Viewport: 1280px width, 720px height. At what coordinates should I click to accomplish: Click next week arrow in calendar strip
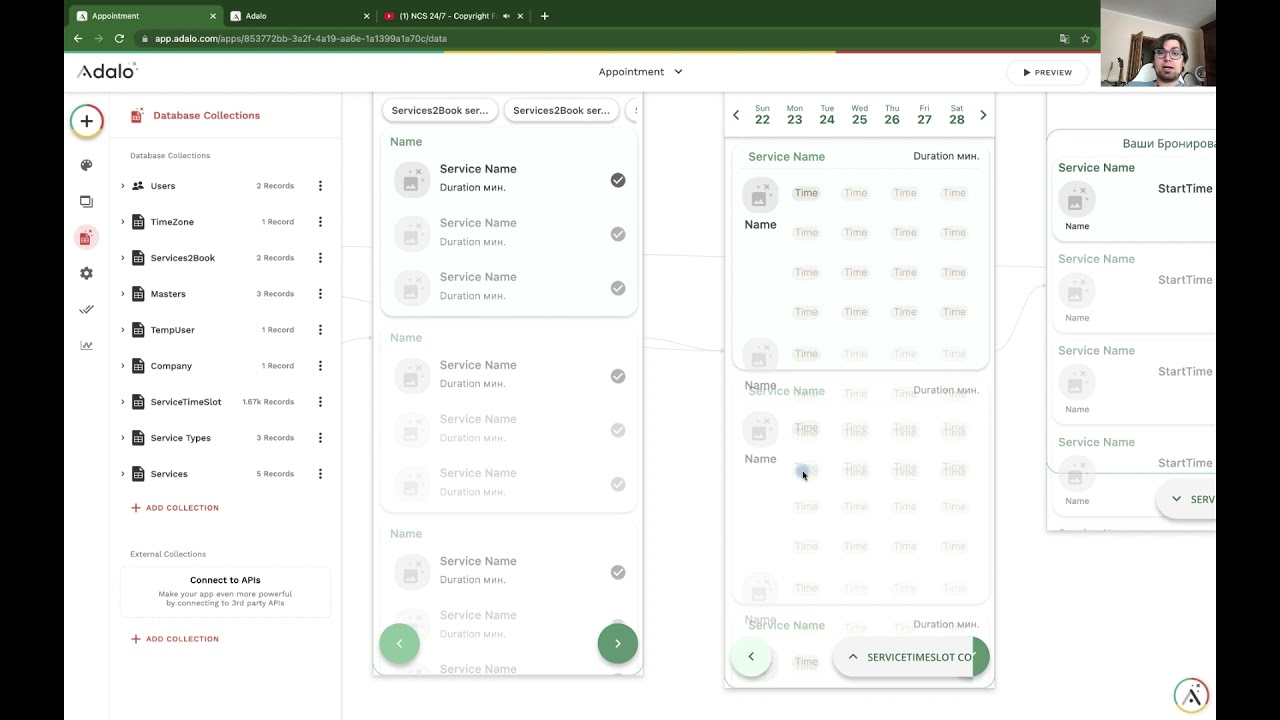983,115
